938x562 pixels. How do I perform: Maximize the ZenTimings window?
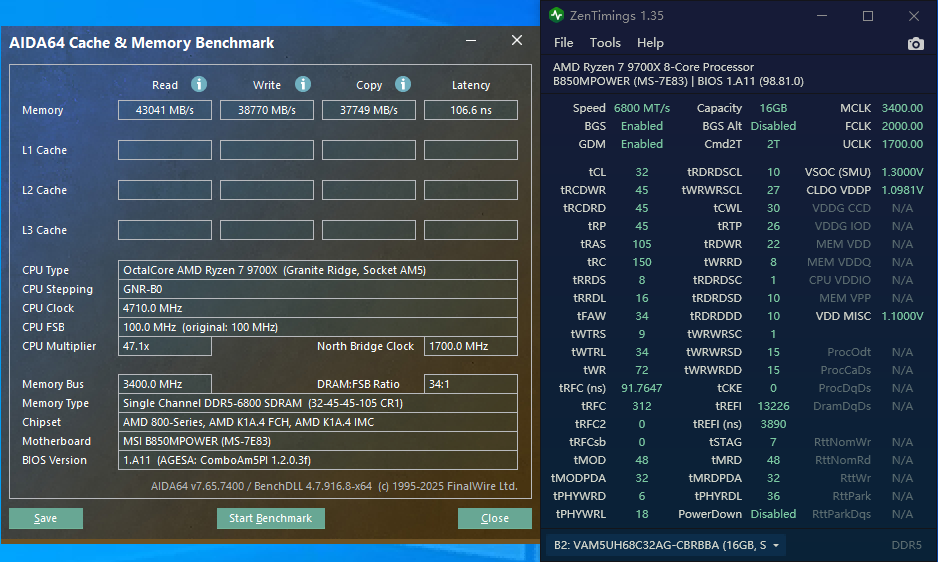[867, 16]
